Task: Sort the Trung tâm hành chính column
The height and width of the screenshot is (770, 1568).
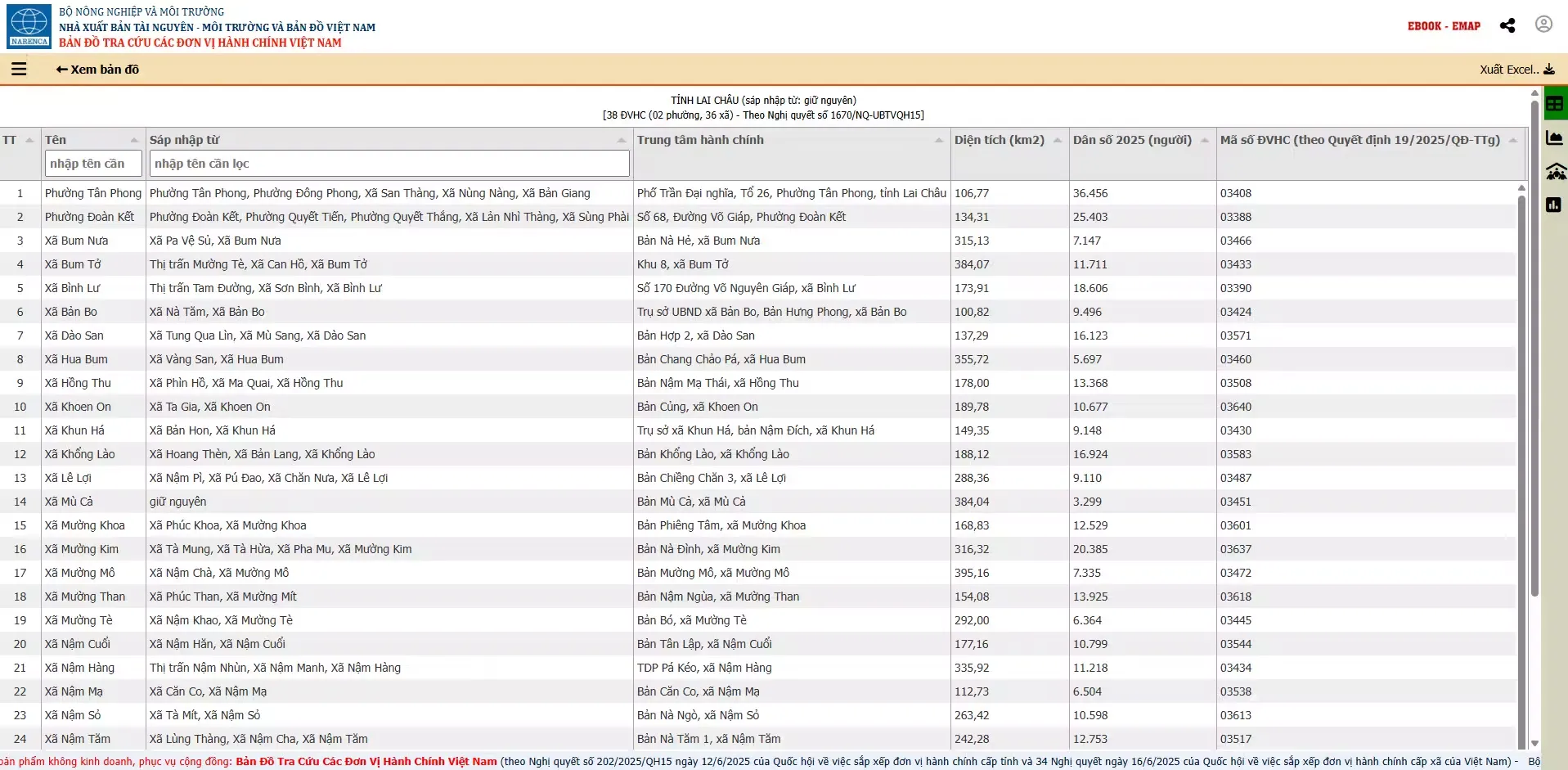Action: (939, 140)
